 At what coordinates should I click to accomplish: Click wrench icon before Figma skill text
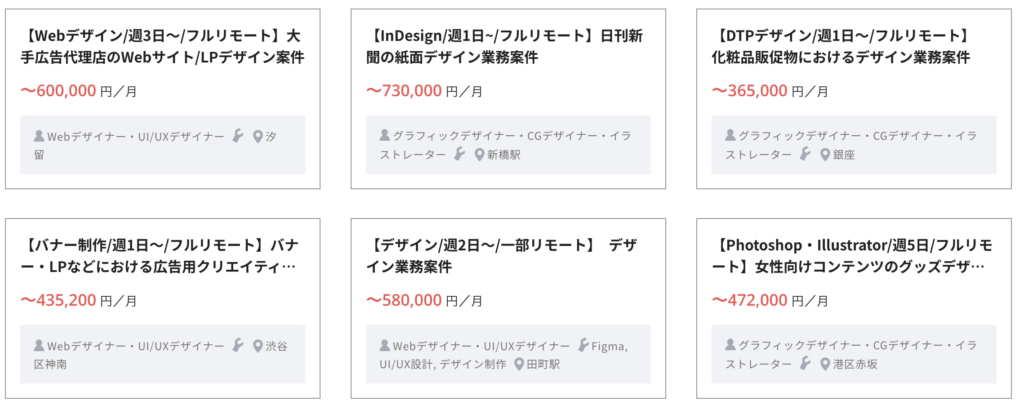coord(584,345)
